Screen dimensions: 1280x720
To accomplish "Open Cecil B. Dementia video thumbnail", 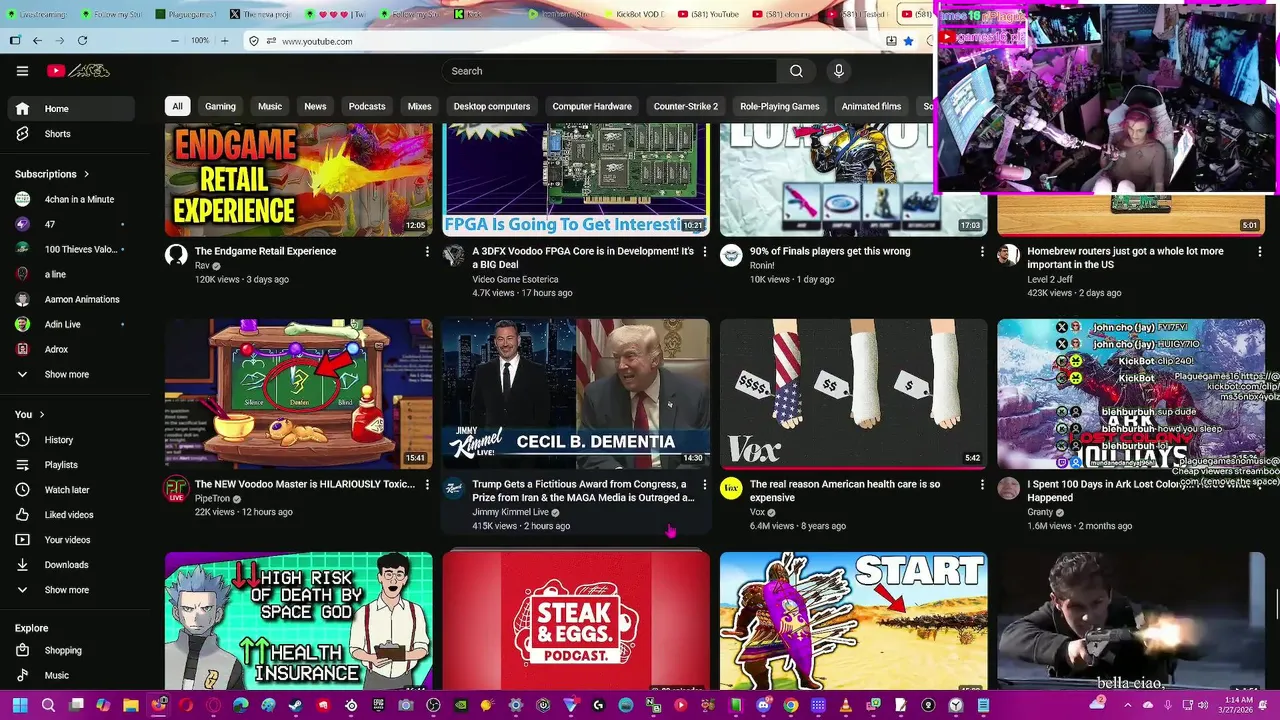I will click(576, 394).
